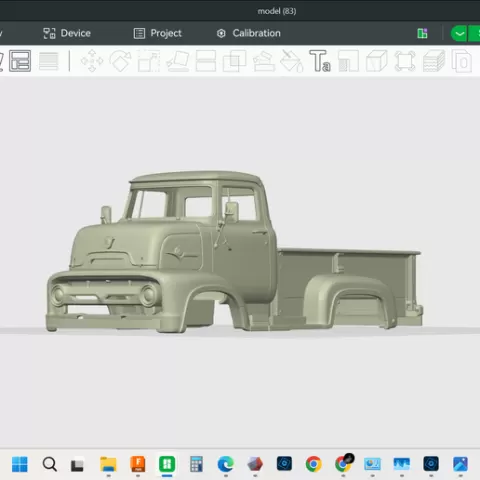Click the arrange plates layout icon
The image size is (480, 480).
click(x=20, y=61)
